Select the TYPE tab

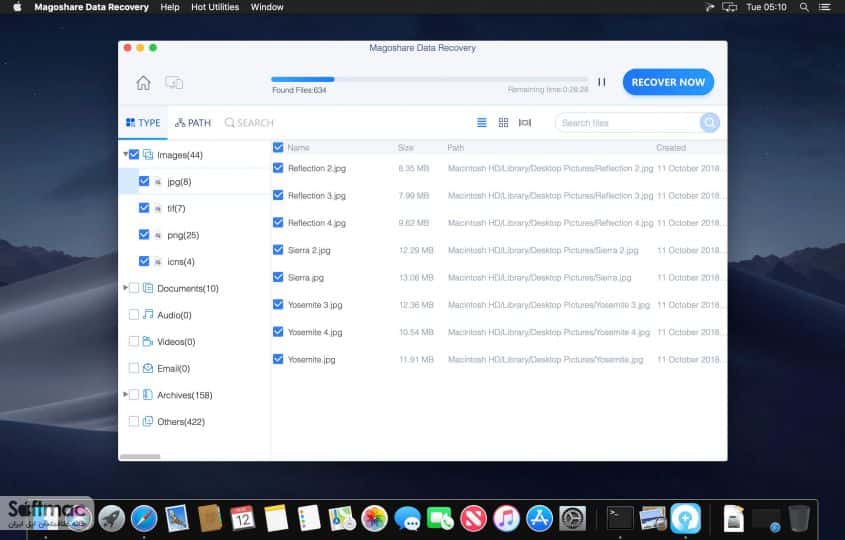pos(143,123)
